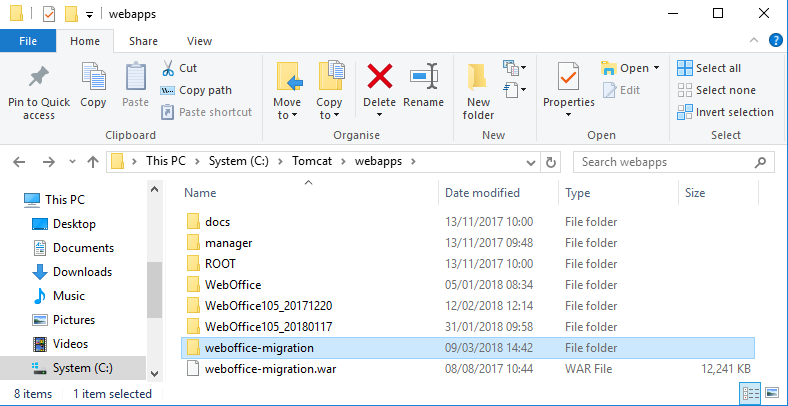Open Customize Quick Access Toolbar dropdown
Viewport: 788px width, 406px height.
(x=89, y=15)
